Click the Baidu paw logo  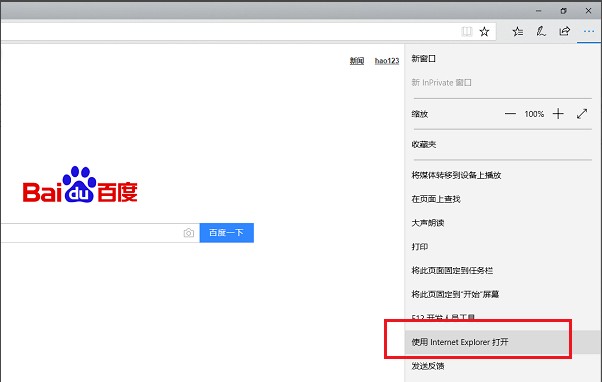pyautogui.click(x=80, y=184)
